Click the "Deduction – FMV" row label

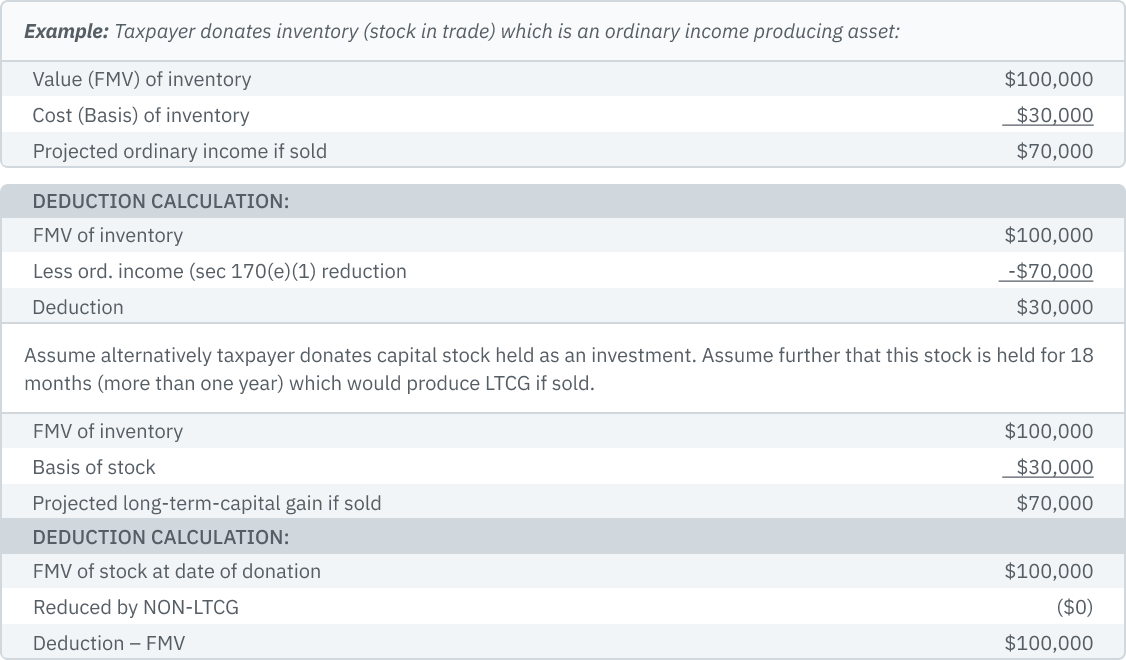(109, 643)
